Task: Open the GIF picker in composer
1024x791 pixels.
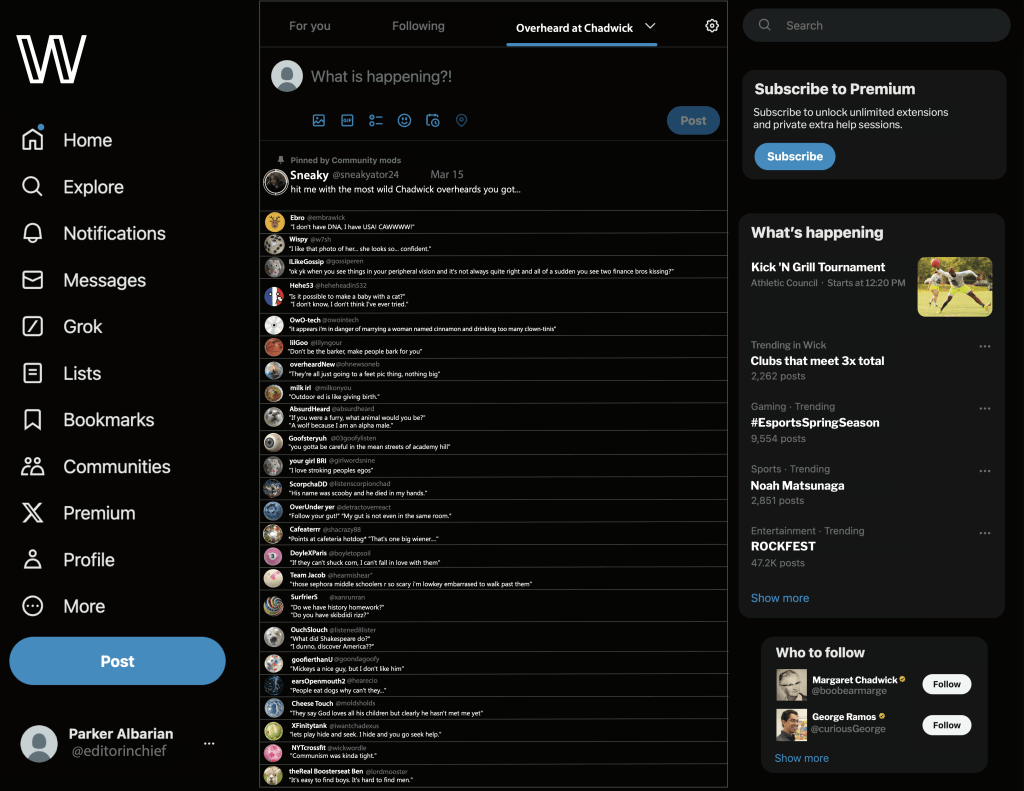Action: (347, 121)
